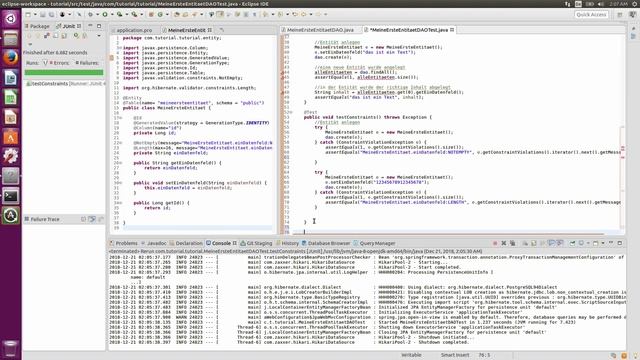Open the Open Perspective icon
The width and height of the screenshot is (640, 360).
620,14
